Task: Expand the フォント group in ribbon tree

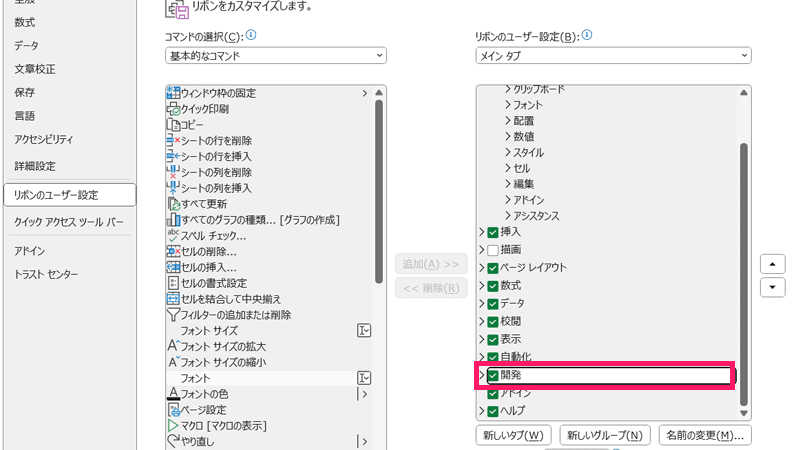Action: pyautogui.click(x=508, y=105)
